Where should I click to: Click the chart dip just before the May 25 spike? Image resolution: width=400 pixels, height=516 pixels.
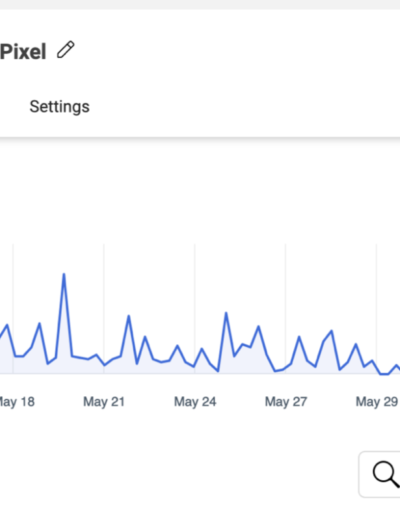pyautogui.click(x=218, y=371)
